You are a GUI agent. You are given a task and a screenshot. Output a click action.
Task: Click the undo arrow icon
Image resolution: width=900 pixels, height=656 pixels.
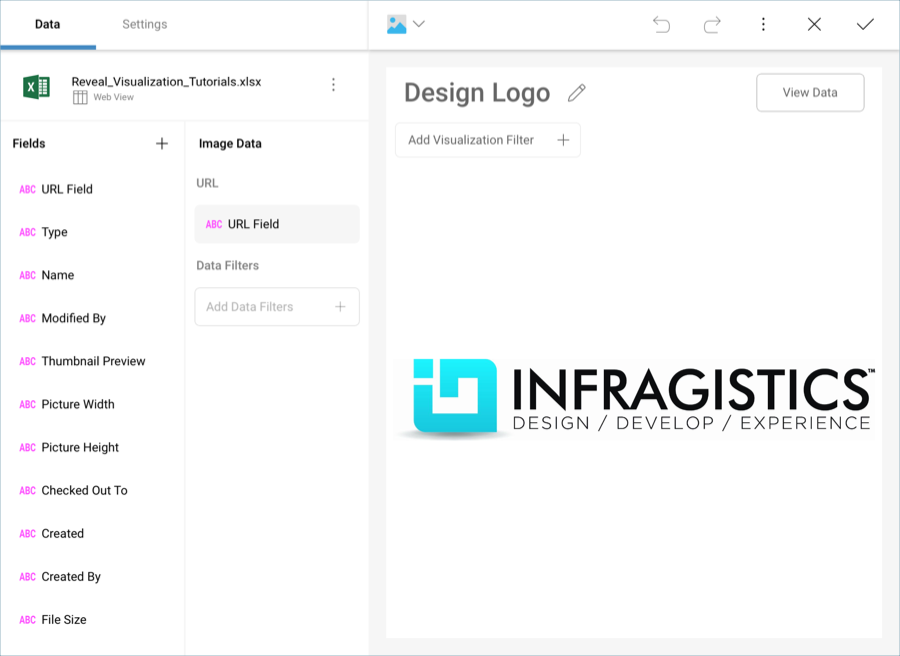661,25
